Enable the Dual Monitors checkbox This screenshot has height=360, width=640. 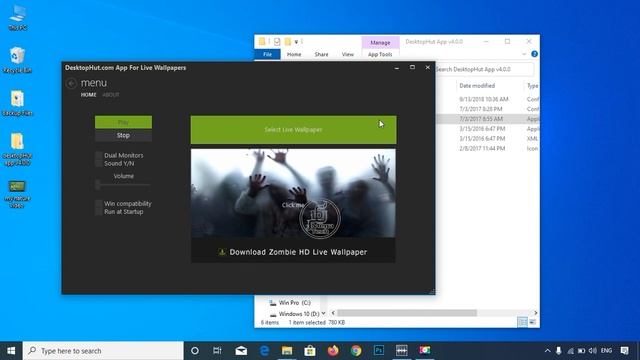click(x=98, y=156)
